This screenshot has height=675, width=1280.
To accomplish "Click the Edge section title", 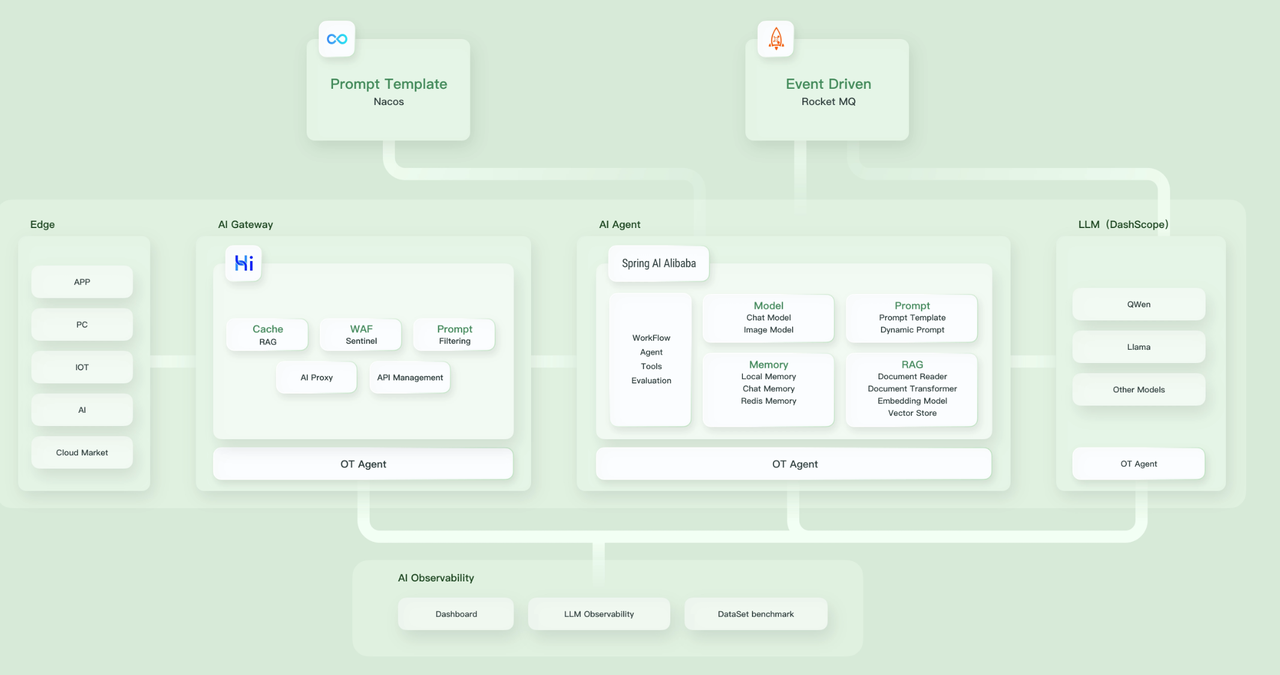I will 42,225.
